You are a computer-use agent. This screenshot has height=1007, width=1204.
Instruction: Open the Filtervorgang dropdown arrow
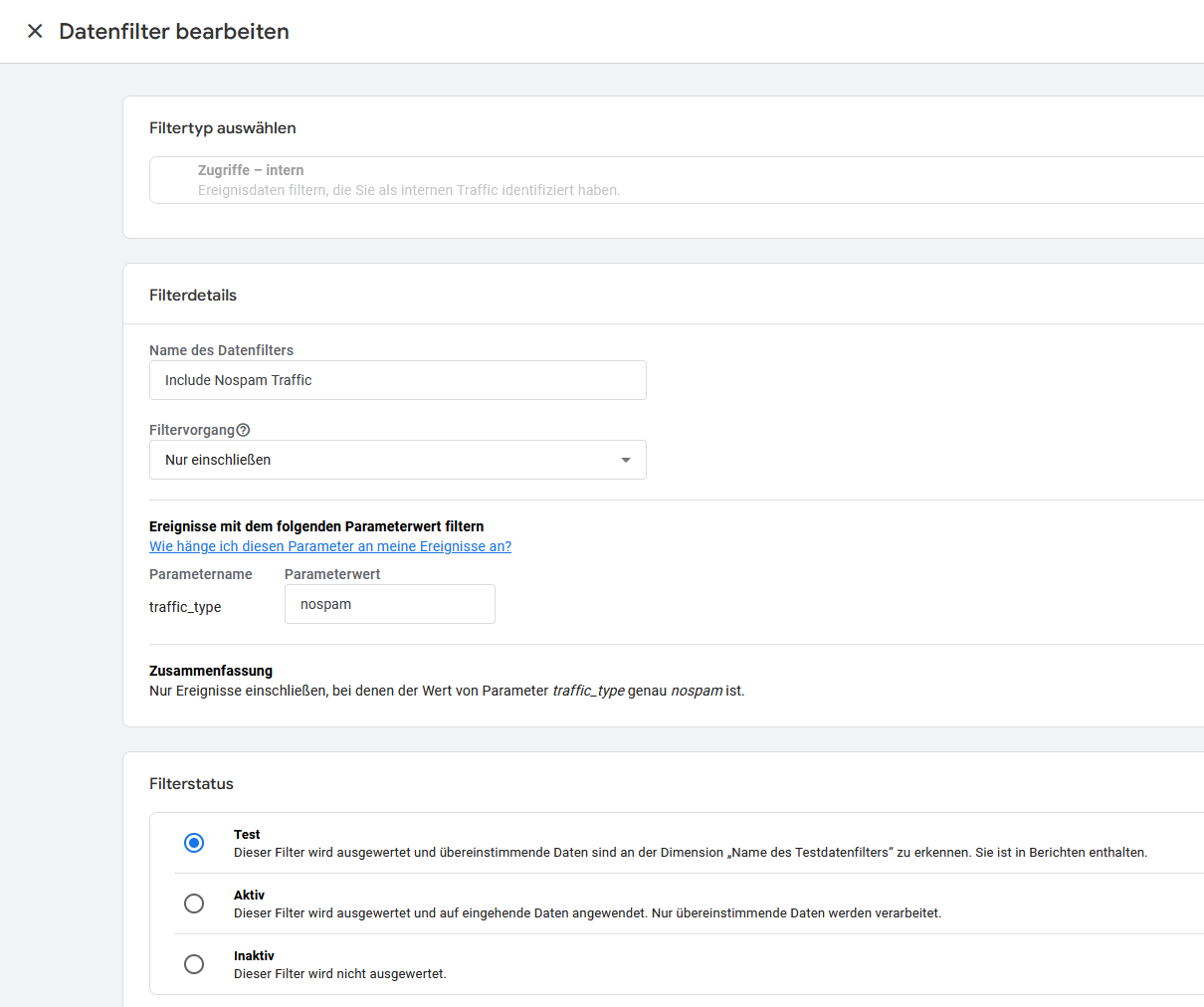626,460
